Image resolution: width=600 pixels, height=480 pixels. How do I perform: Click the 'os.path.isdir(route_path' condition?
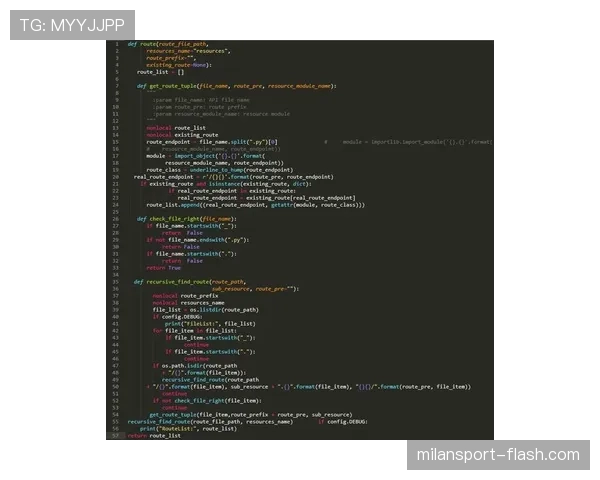click(x=199, y=366)
